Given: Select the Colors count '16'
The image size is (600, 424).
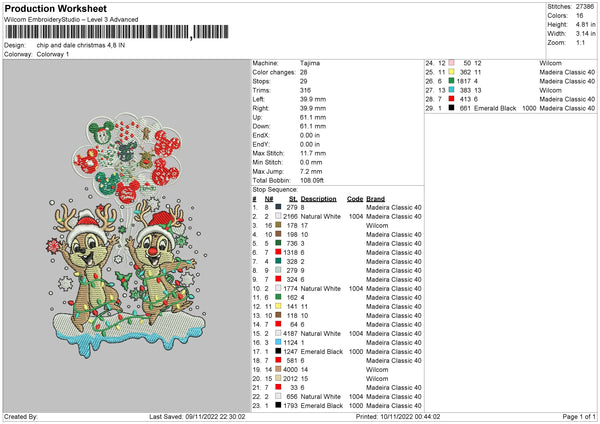Looking at the screenshot, I should [x=580, y=16].
